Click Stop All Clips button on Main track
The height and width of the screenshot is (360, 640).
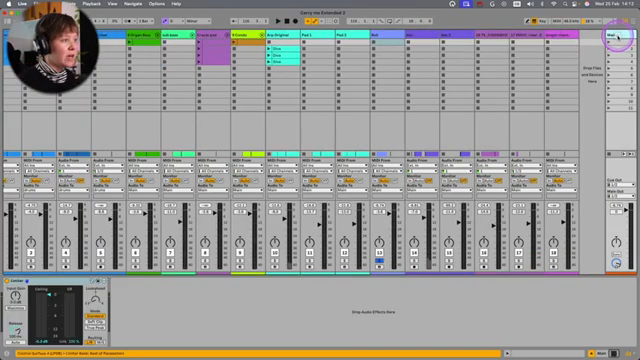click(x=609, y=154)
